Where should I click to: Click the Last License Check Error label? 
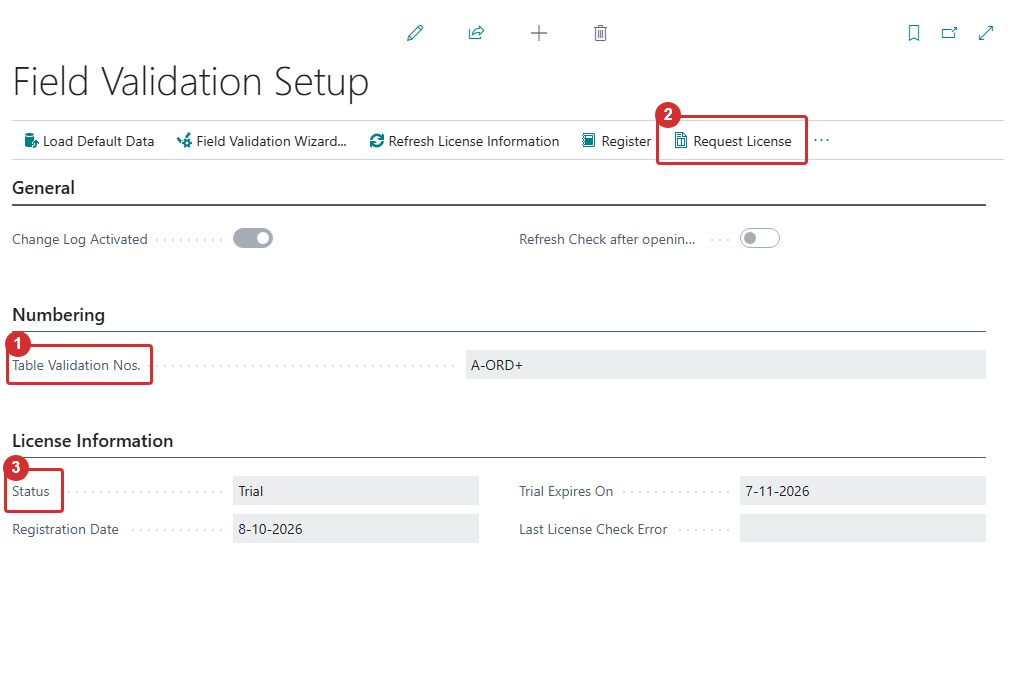(593, 530)
